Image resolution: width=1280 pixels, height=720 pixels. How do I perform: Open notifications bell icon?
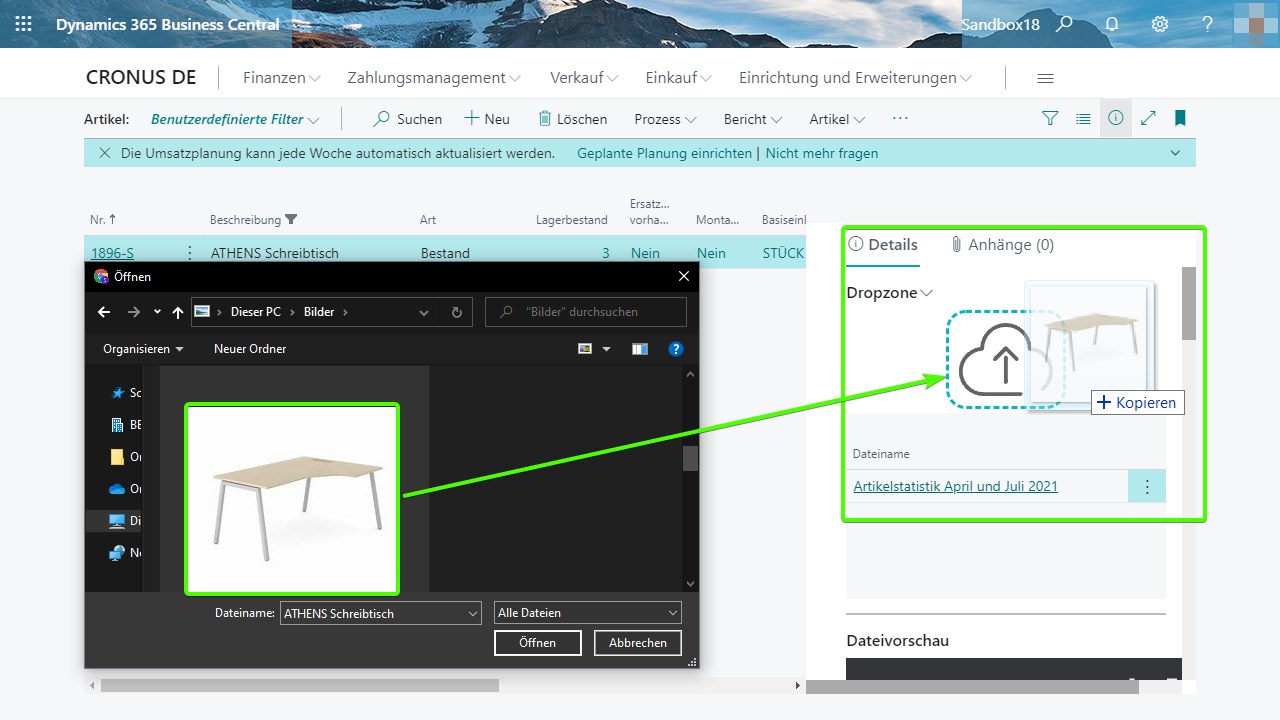[x=1112, y=24]
